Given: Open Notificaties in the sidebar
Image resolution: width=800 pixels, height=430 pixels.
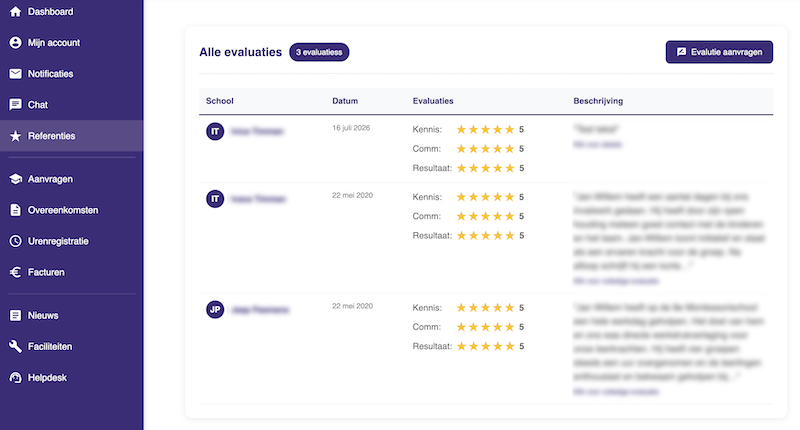Looking at the screenshot, I should (71, 73).
